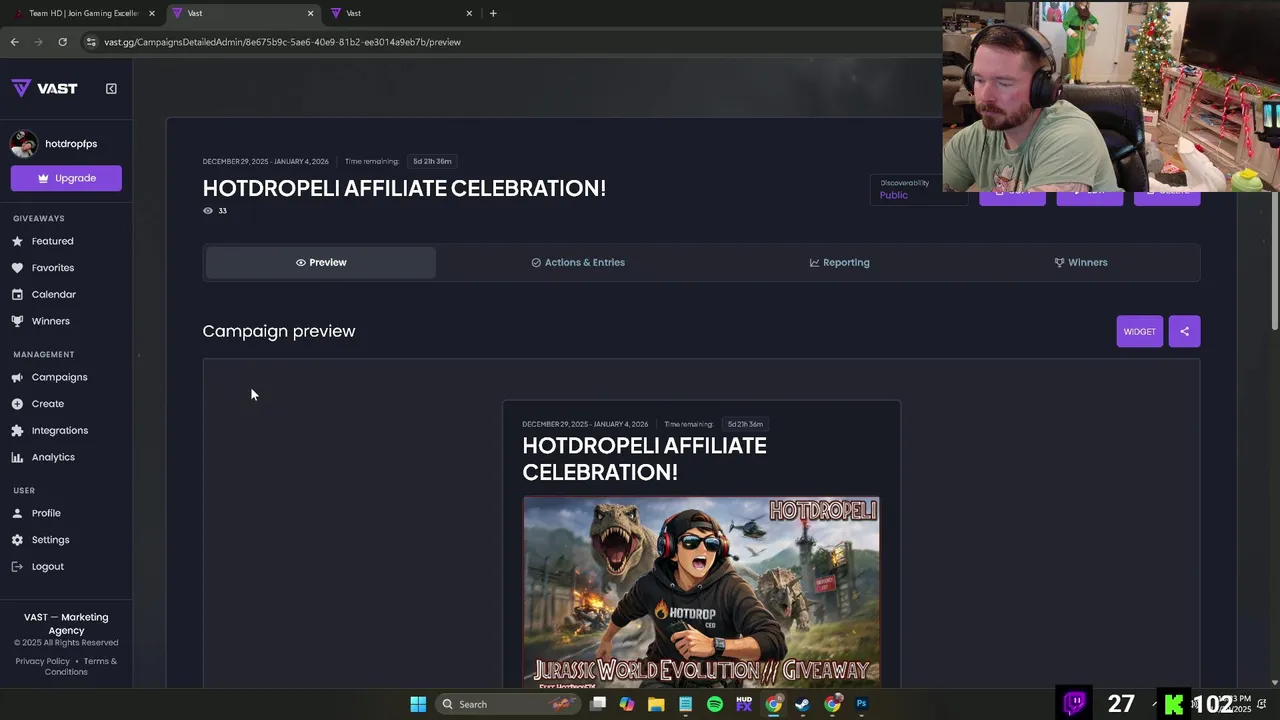
Task: Switch to the Winners tab
Action: (1081, 262)
